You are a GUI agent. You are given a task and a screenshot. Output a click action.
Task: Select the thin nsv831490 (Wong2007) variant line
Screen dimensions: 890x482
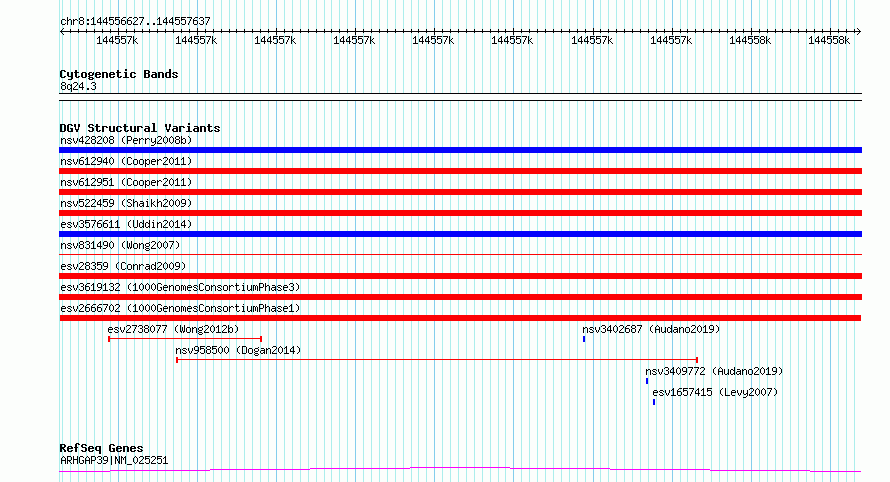tap(460, 254)
